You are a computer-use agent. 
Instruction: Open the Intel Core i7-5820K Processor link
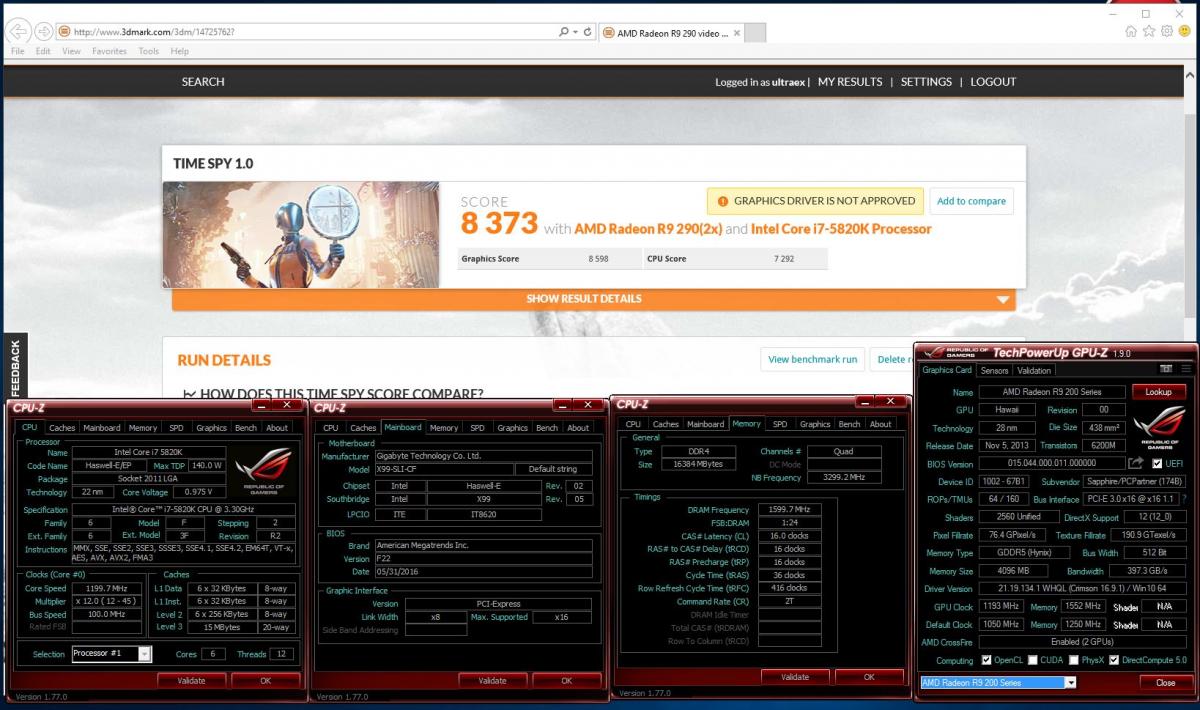pos(841,229)
